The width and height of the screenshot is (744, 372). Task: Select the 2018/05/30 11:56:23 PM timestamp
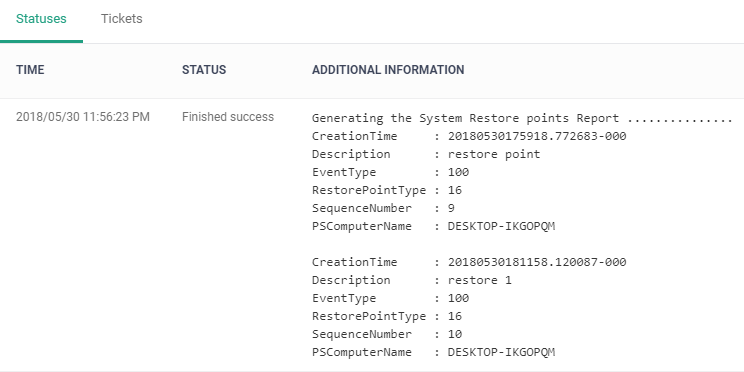(x=83, y=117)
